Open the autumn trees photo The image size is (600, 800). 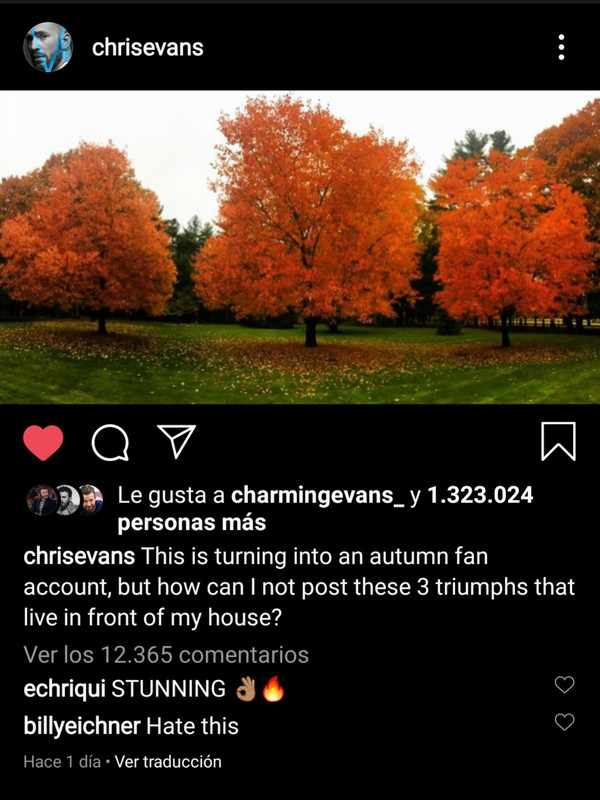300,247
